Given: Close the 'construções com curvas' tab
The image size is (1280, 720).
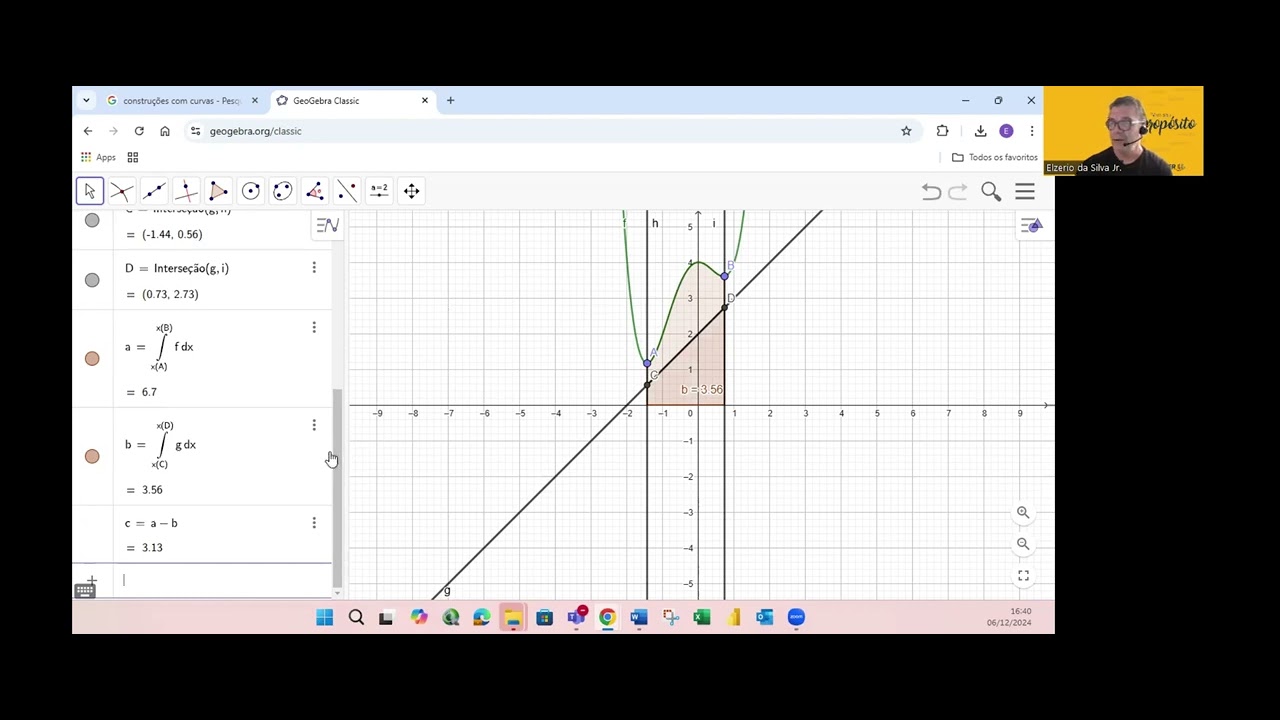Looking at the screenshot, I should click(255, 100).
